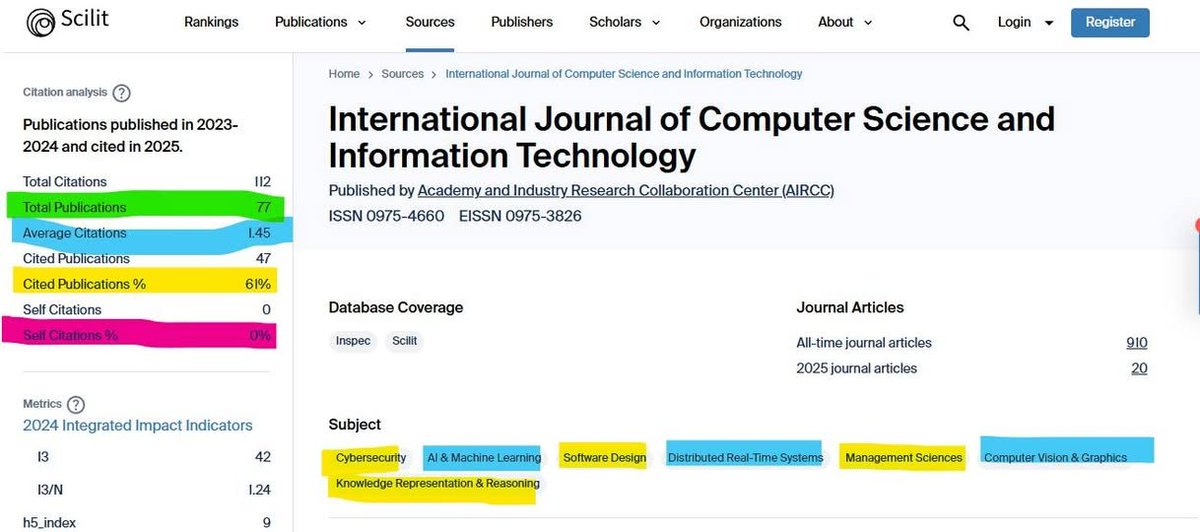Select Knowledge Representation & Reasoning tag
Image resolution: width=1200 pixels, height=532 pixels.
pyautogui.click(x=437, y=484)
